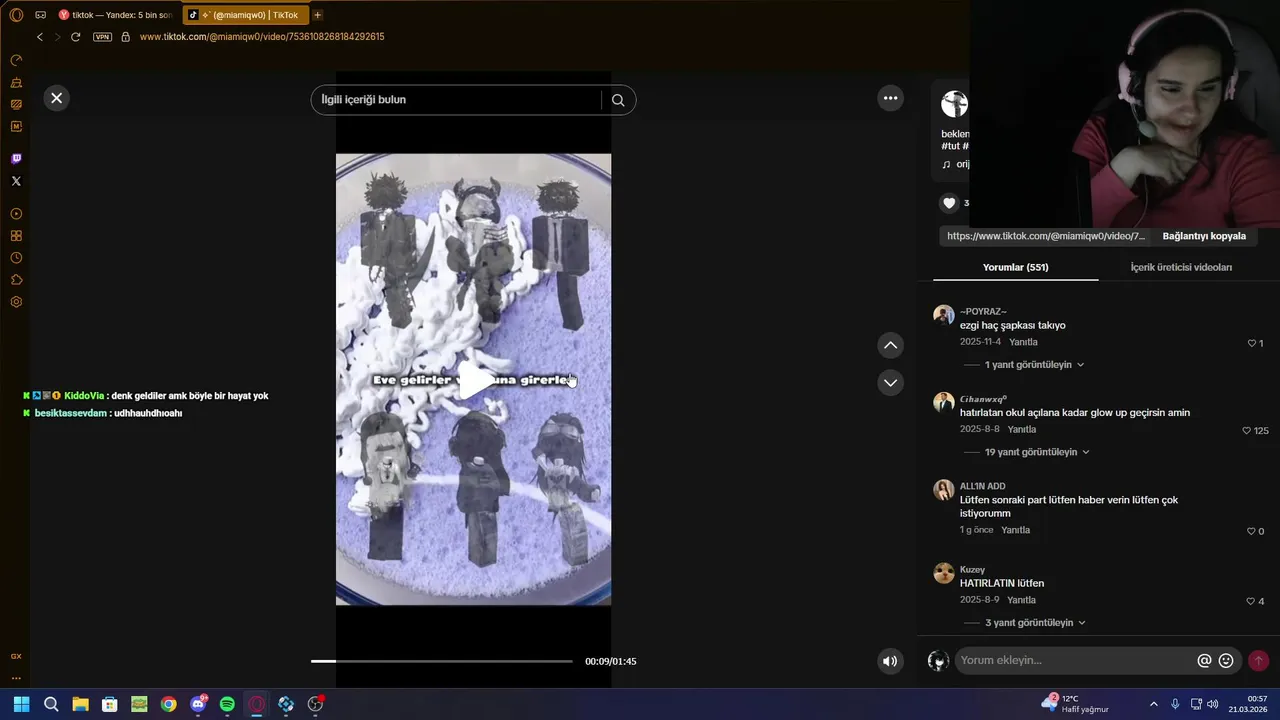The width and height of the screenshot is (1280, 720).
Task: Show hidden system tray icons chevron
Action: (1153, 704)
